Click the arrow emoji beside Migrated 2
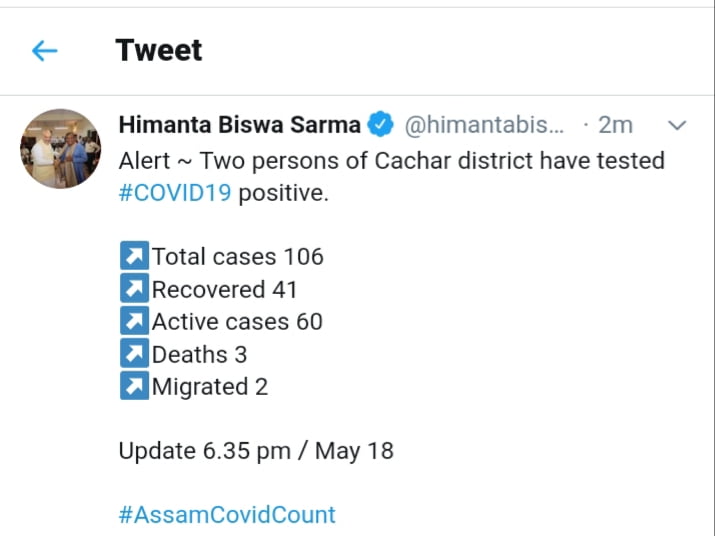 click(134, 387)
